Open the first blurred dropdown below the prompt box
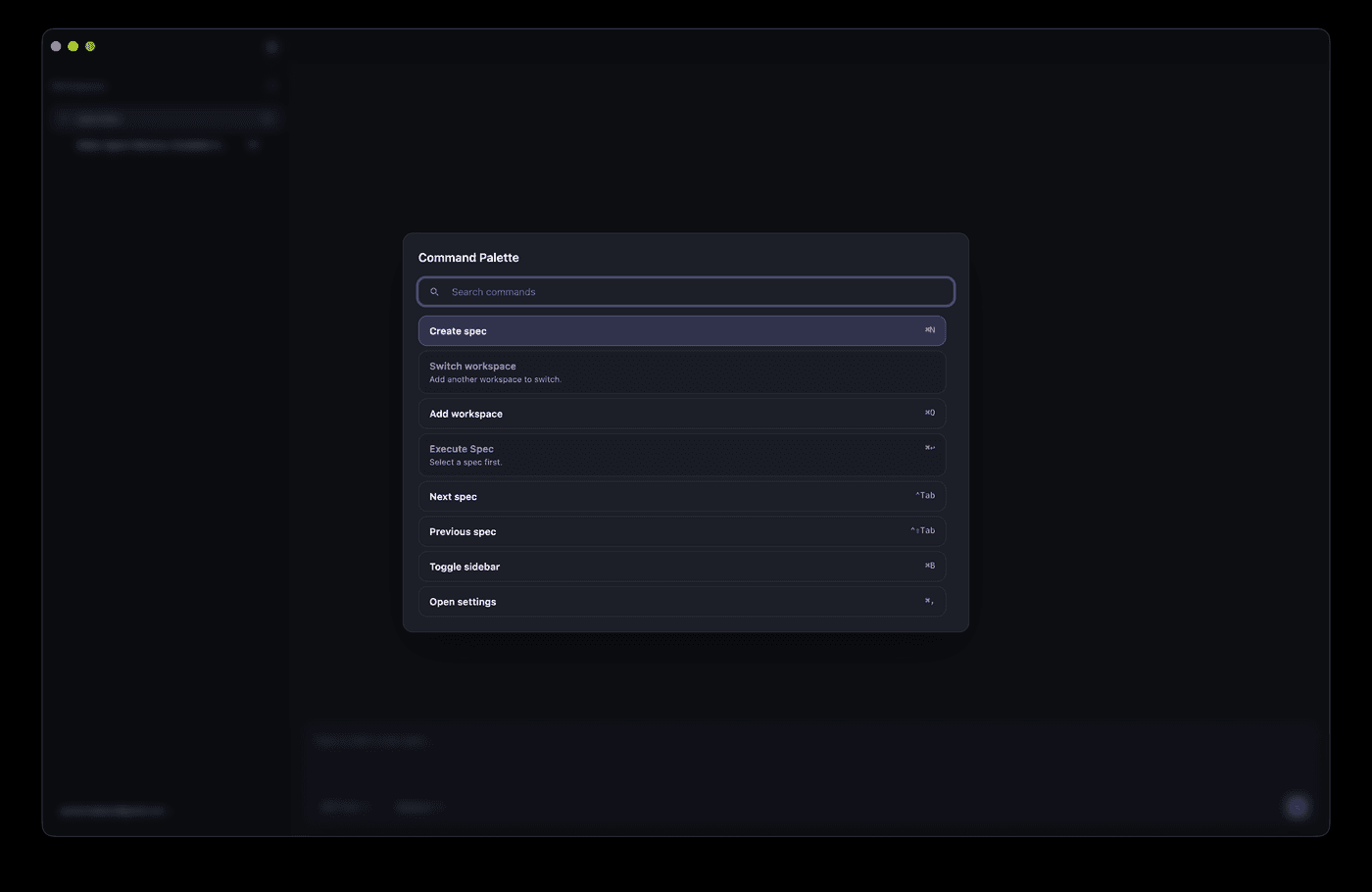This screenshot has height=892, width=1372. 344,807
